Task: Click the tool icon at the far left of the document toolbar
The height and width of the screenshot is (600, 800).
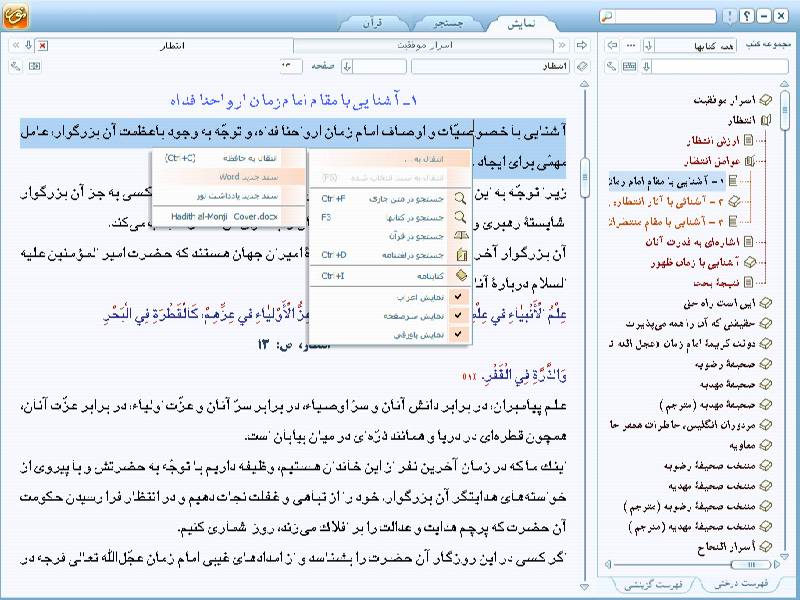Action: (x=16, y=66)
